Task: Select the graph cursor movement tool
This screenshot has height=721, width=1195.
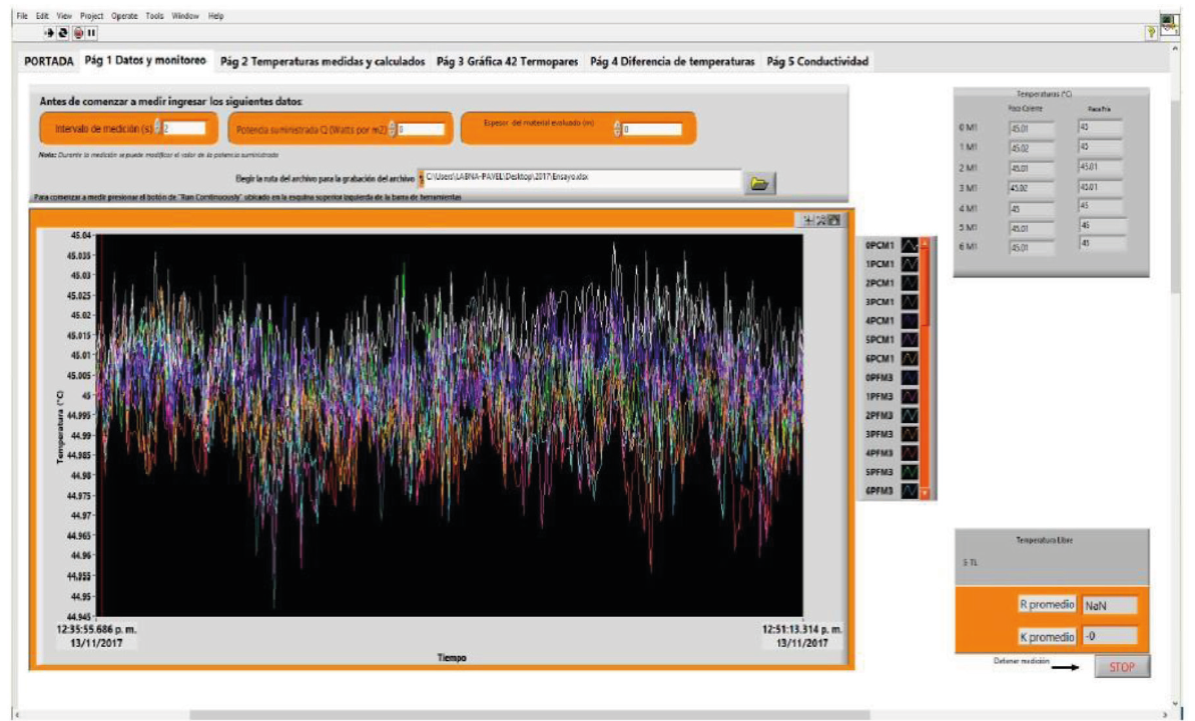Action: 809,220
